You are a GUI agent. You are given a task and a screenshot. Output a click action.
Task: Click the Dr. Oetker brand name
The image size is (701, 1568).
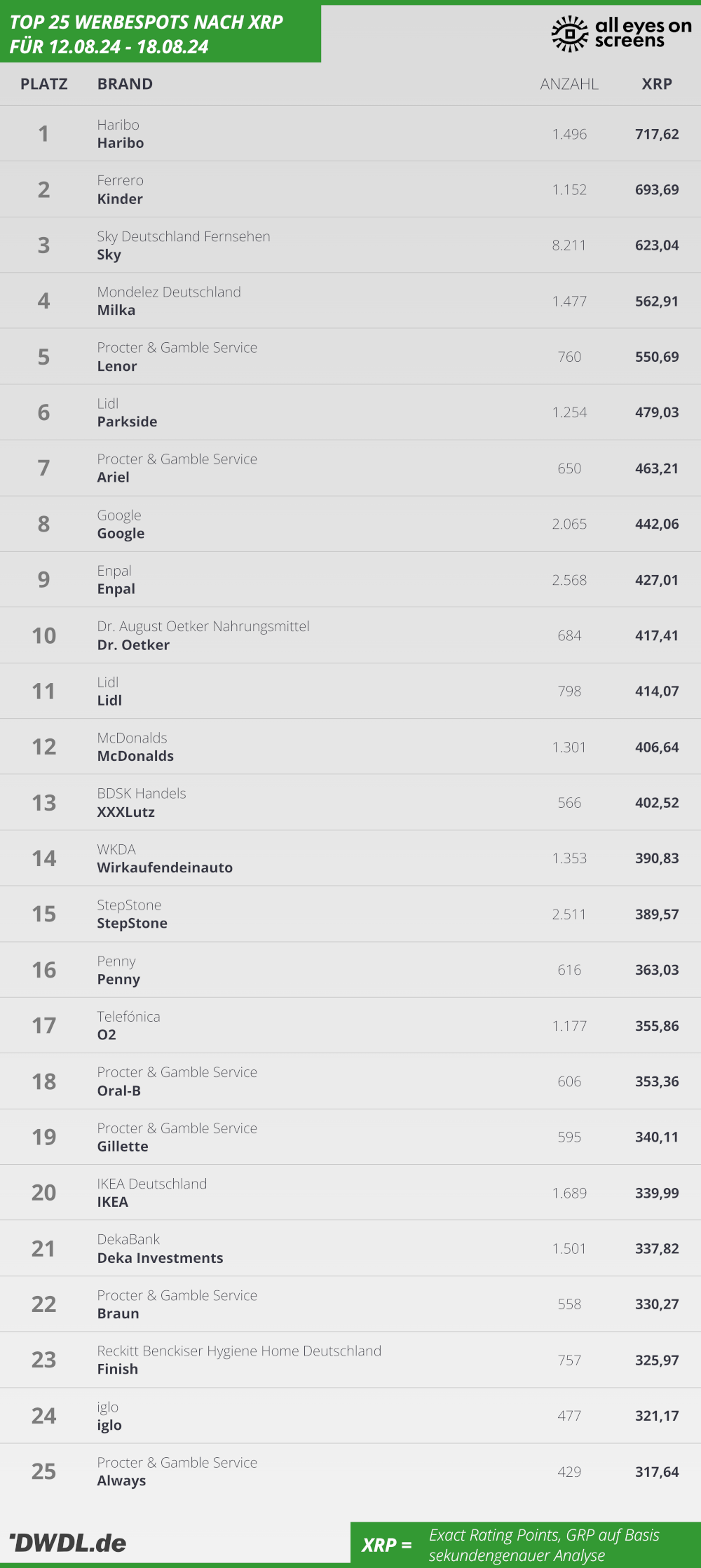click(x=133, y=645)
